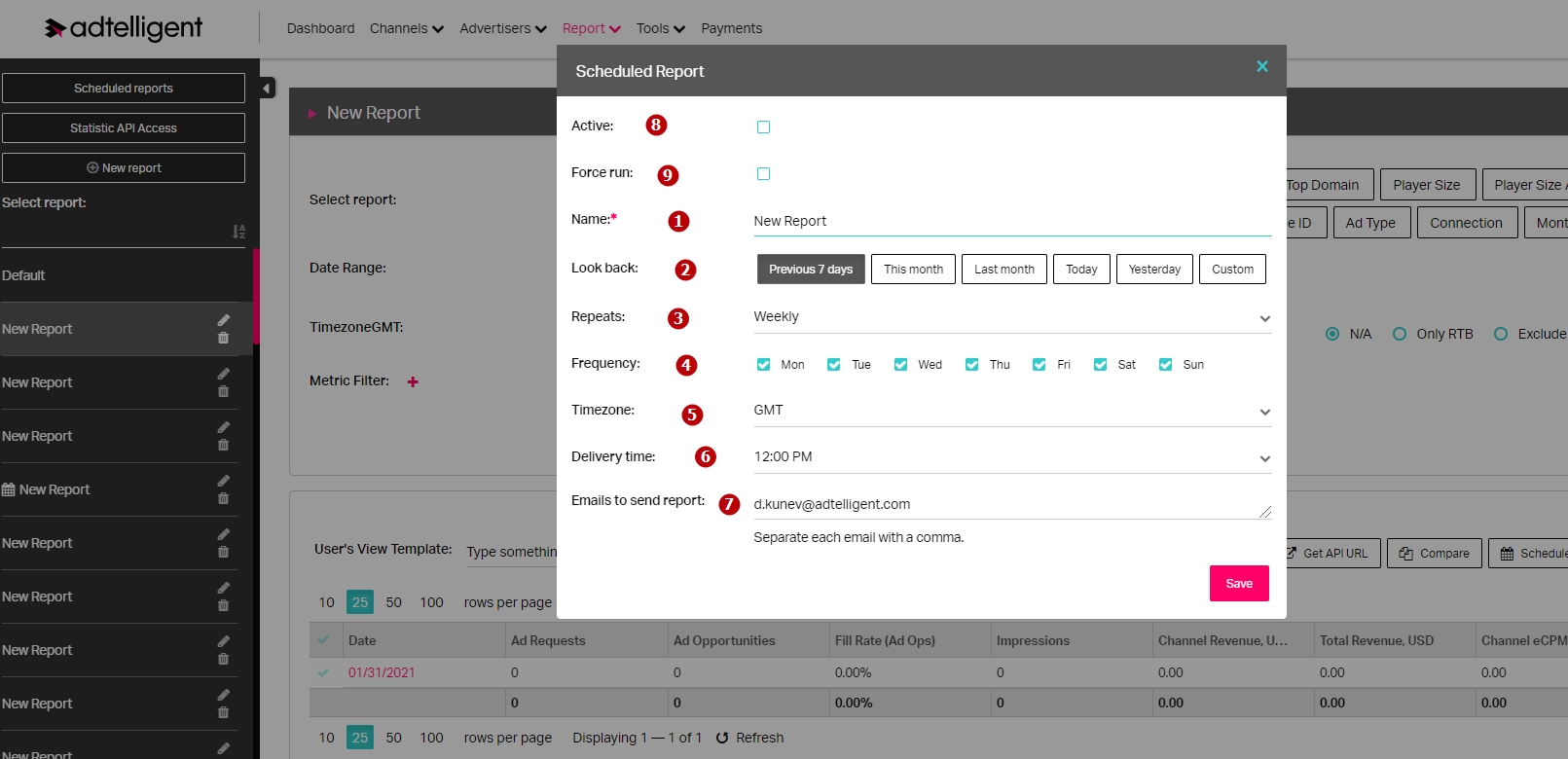Uncheck Mon frequency checkbox
The width and height of the screenshot is (1568, 759).
[x=763, y=364]
